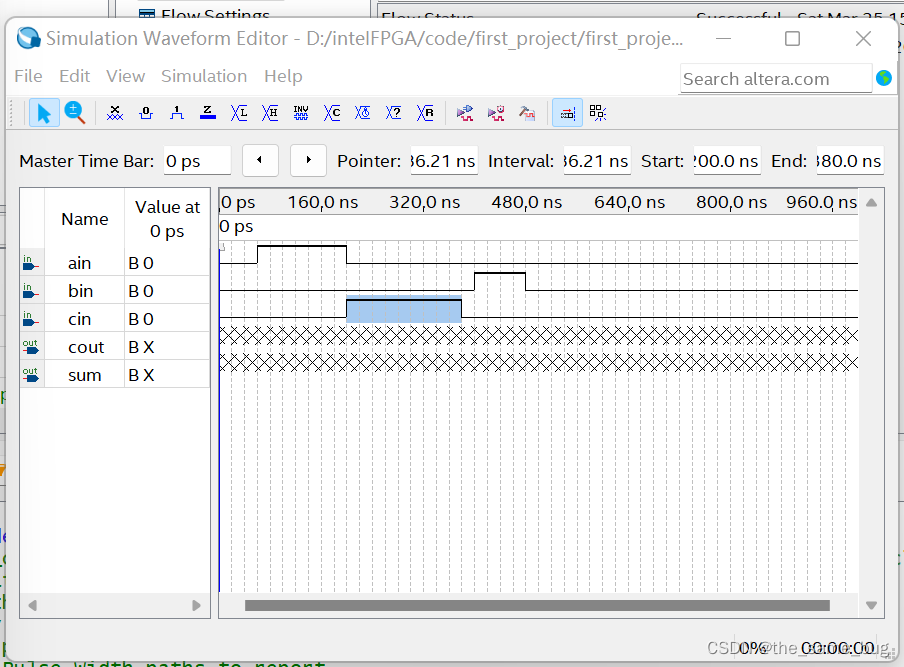This screenshot has width=904, height=667.
Task: Apply Random Values (XR) tool
Action: click(x=425, y=113)
